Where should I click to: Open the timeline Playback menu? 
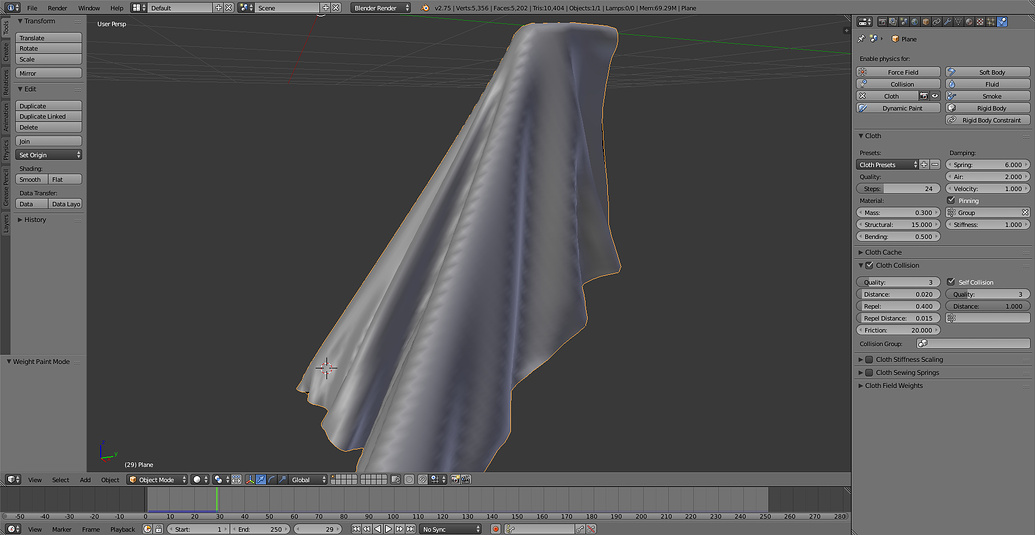point(122,529)
